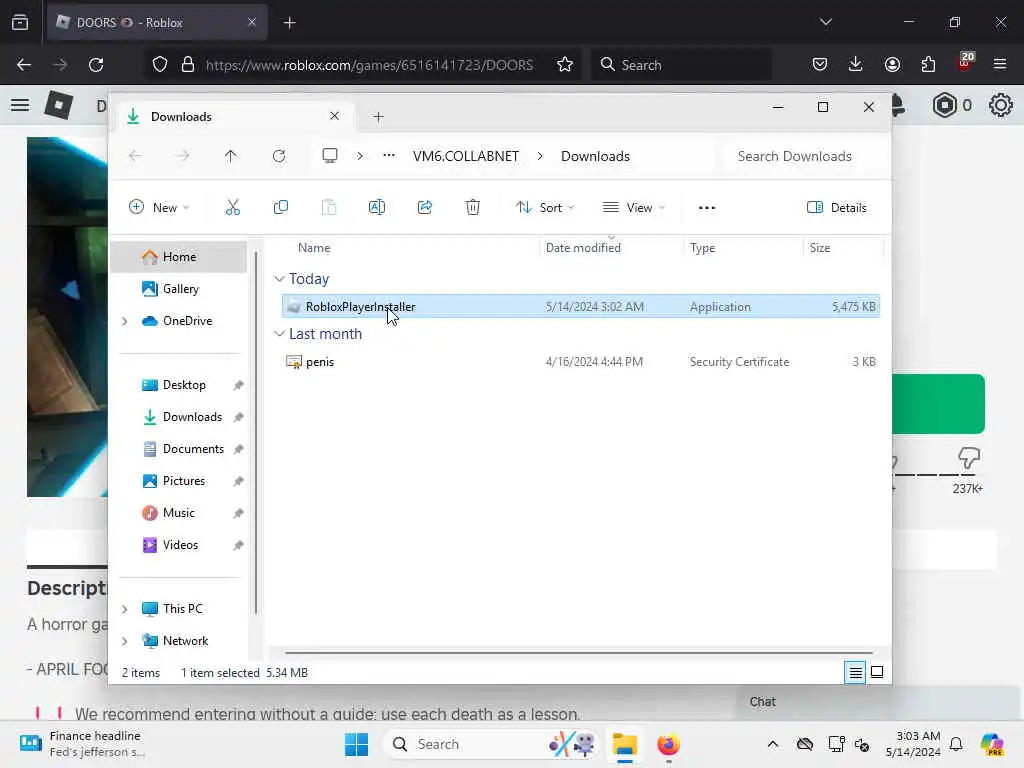Select the RobloxPlayerInstaller file
This screenshot has width=1024, height=768.
pyautogui.click(x=581, y=306)
